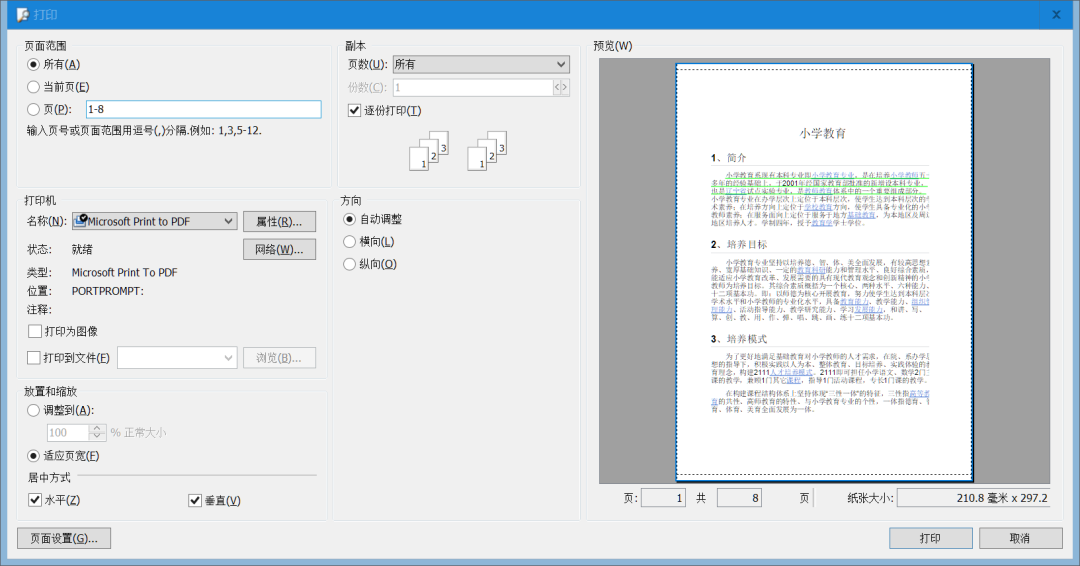The image size is (1080, 566).
Task: Click the 取消 cancel button
Action: [x=1020, y=538]
